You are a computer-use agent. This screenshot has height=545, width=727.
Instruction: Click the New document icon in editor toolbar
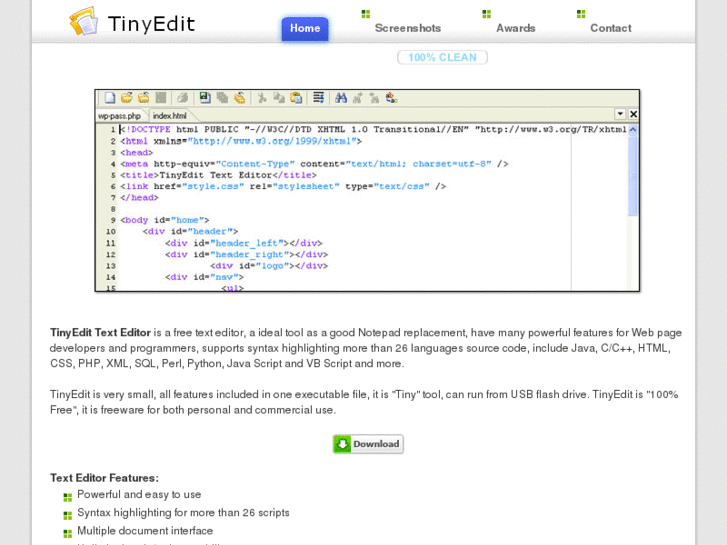(x=110, y=98)
